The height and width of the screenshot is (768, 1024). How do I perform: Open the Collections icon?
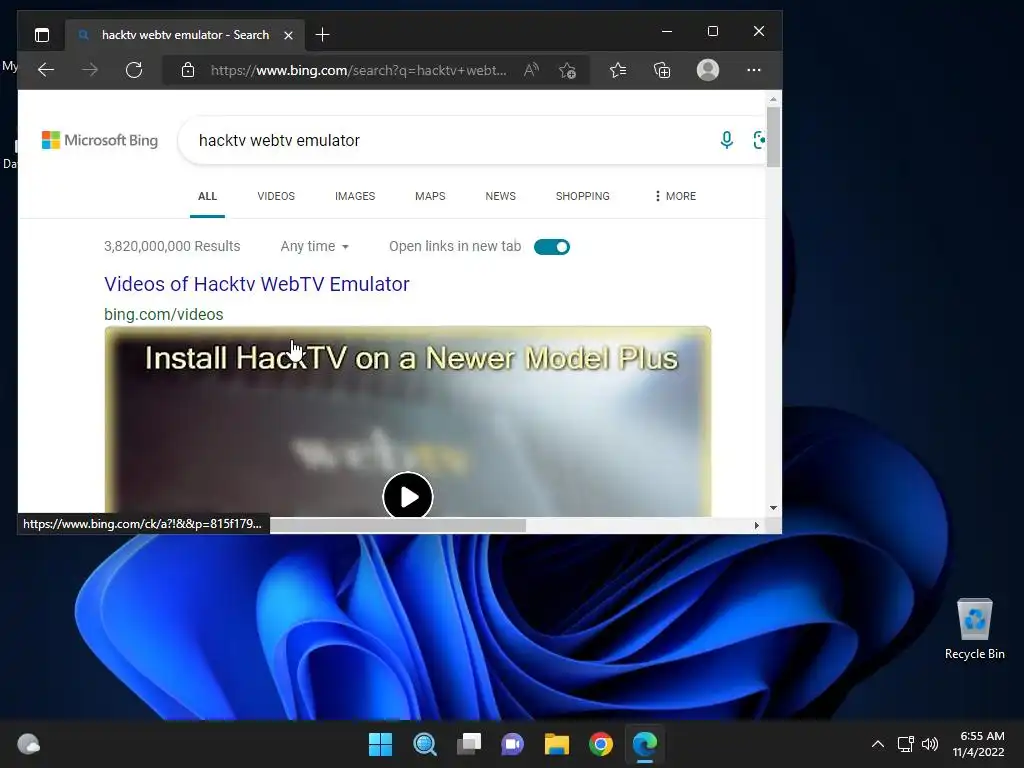[x=662, y=70]
